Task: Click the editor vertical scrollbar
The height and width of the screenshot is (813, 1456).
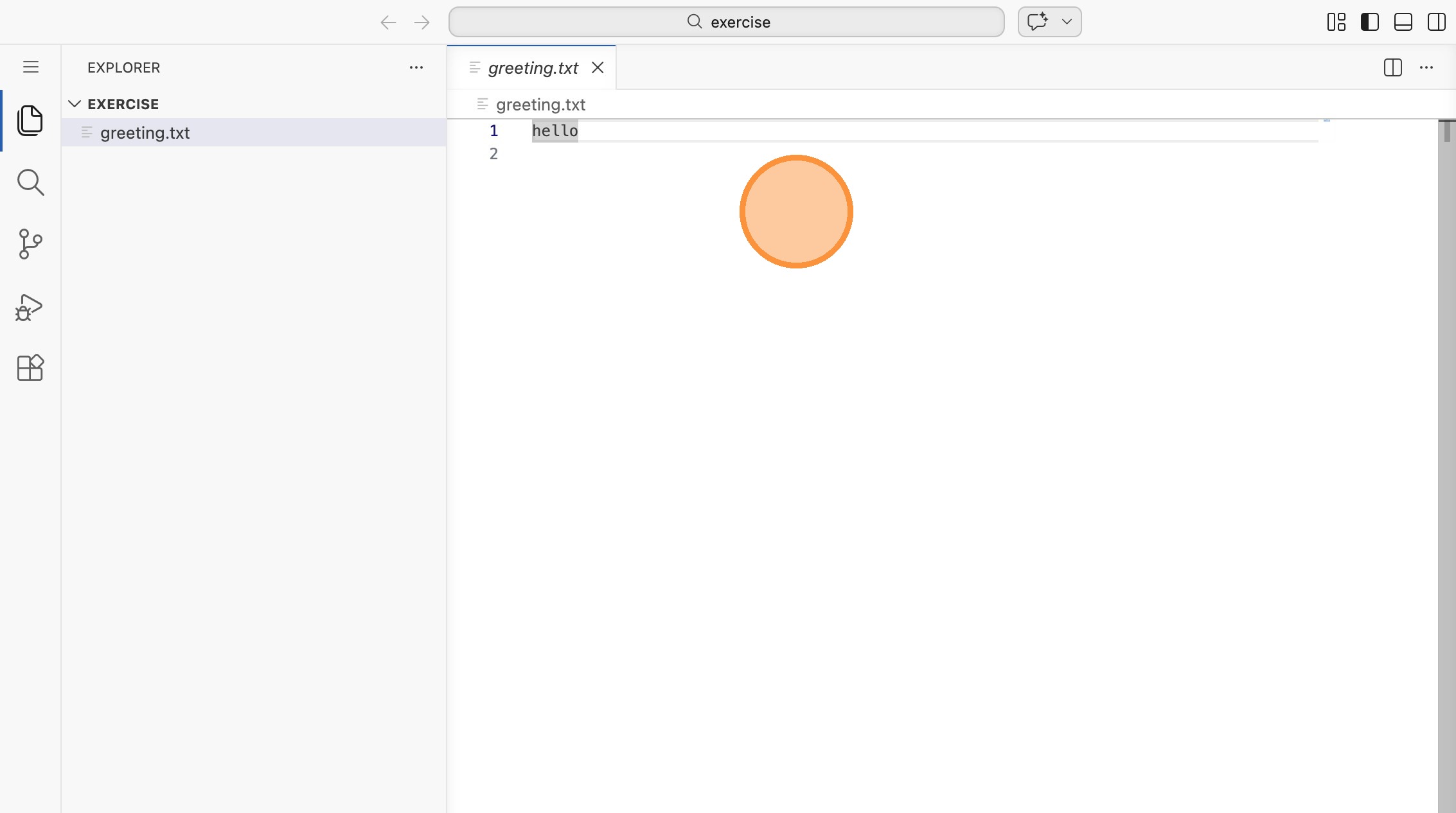Action: [x=1446, y=450]
